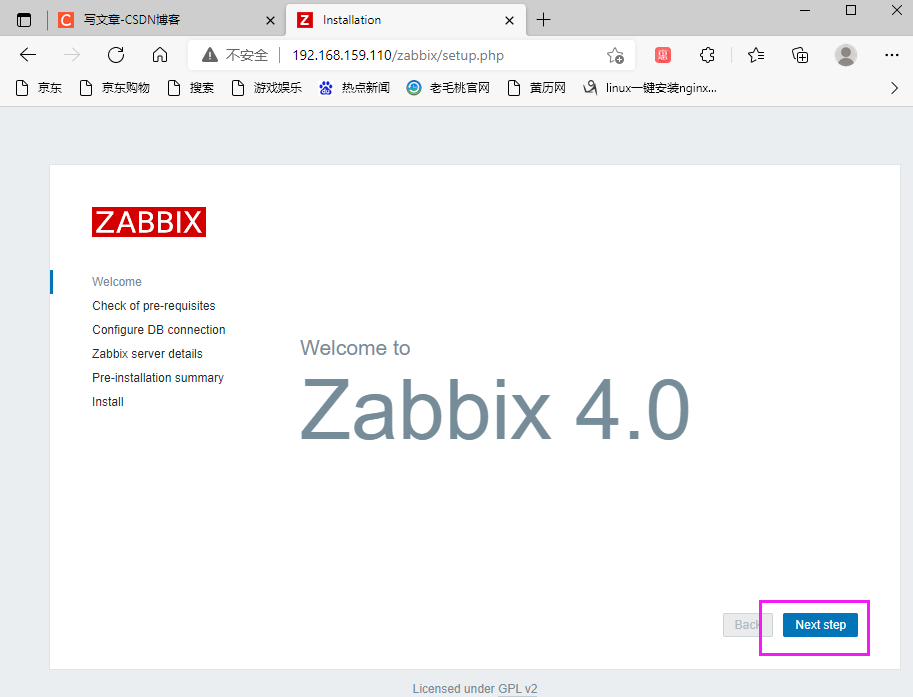The height and width of the screenshot is (697, 913).
Task: Click the ZABBIX logo
Action: click(148, 222)
